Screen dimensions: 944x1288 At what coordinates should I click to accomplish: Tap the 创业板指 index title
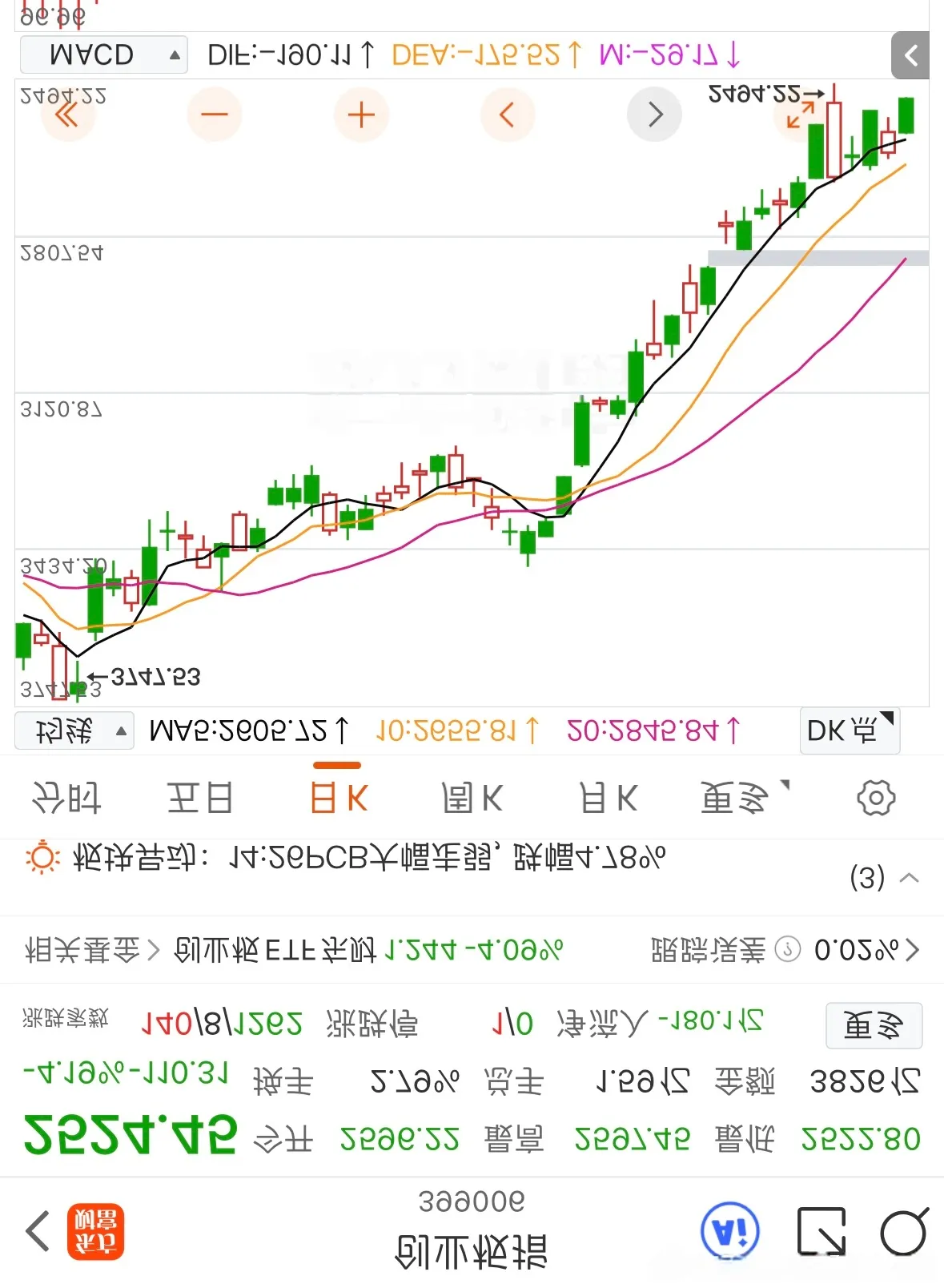(472, 1252)
